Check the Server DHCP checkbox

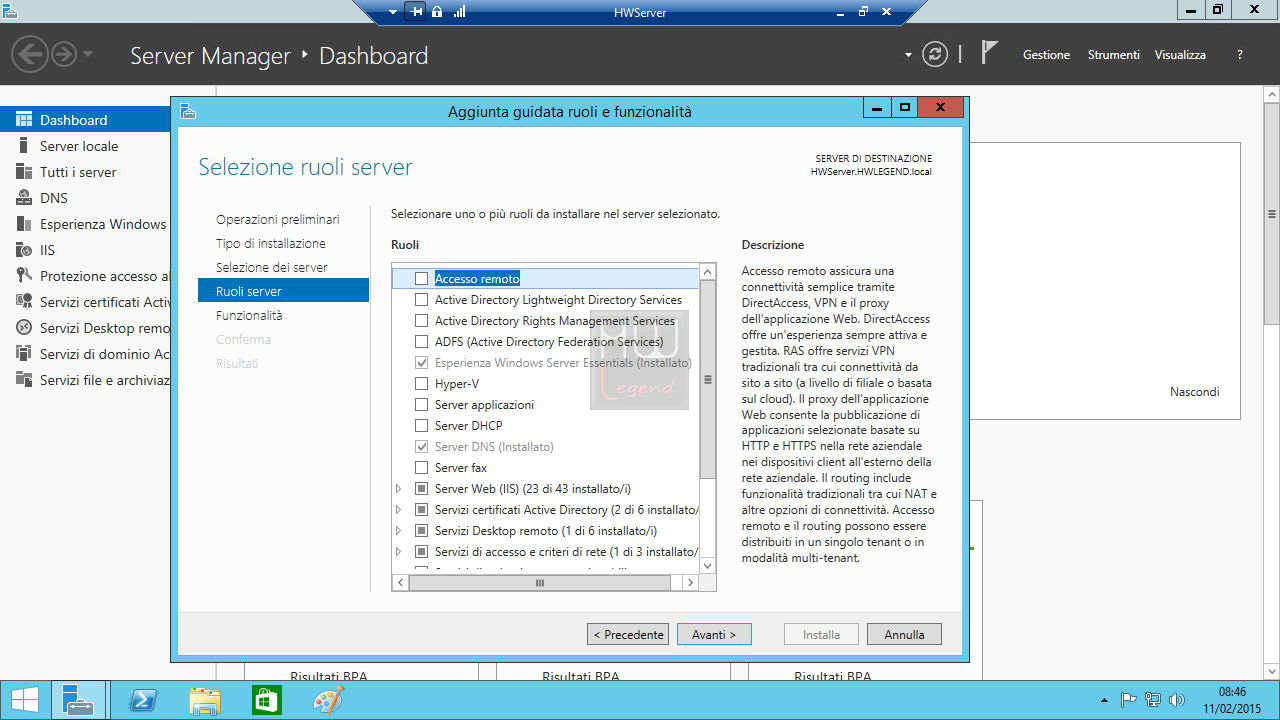421,426
